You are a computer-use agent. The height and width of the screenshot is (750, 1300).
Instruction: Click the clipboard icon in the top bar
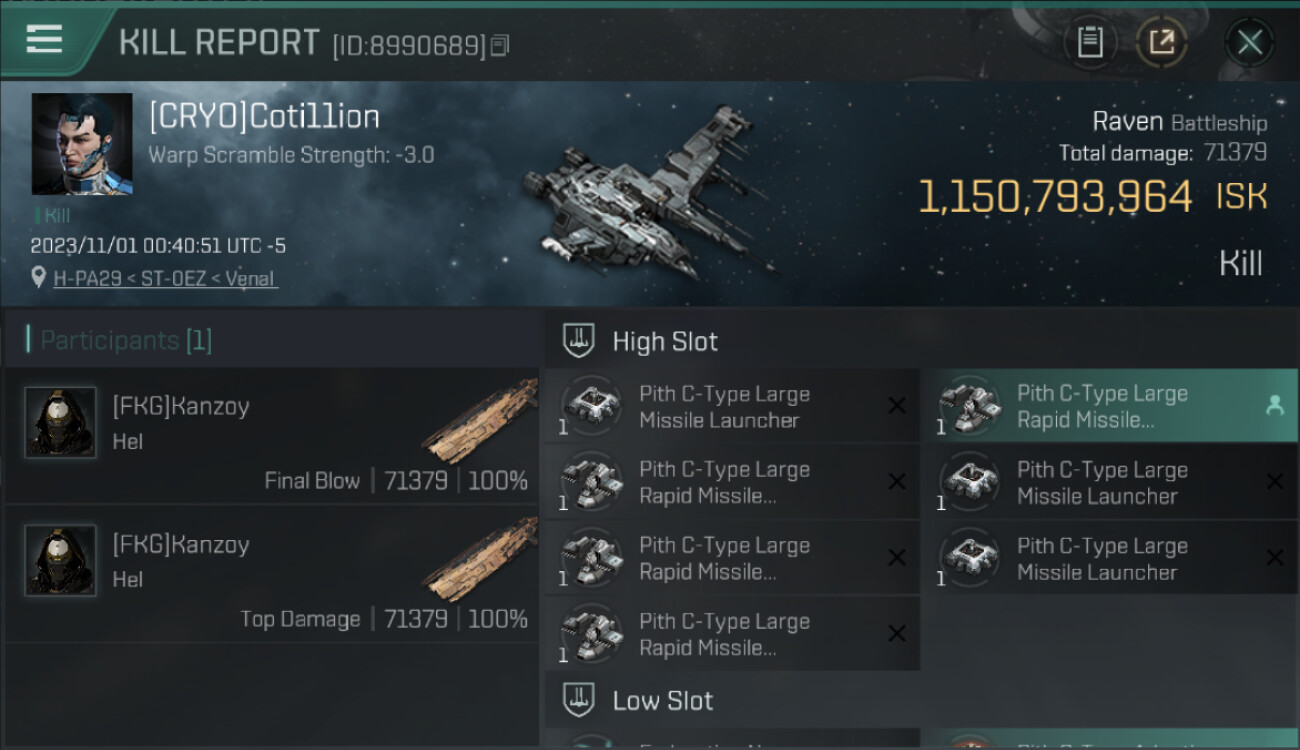pos(1089,42)
